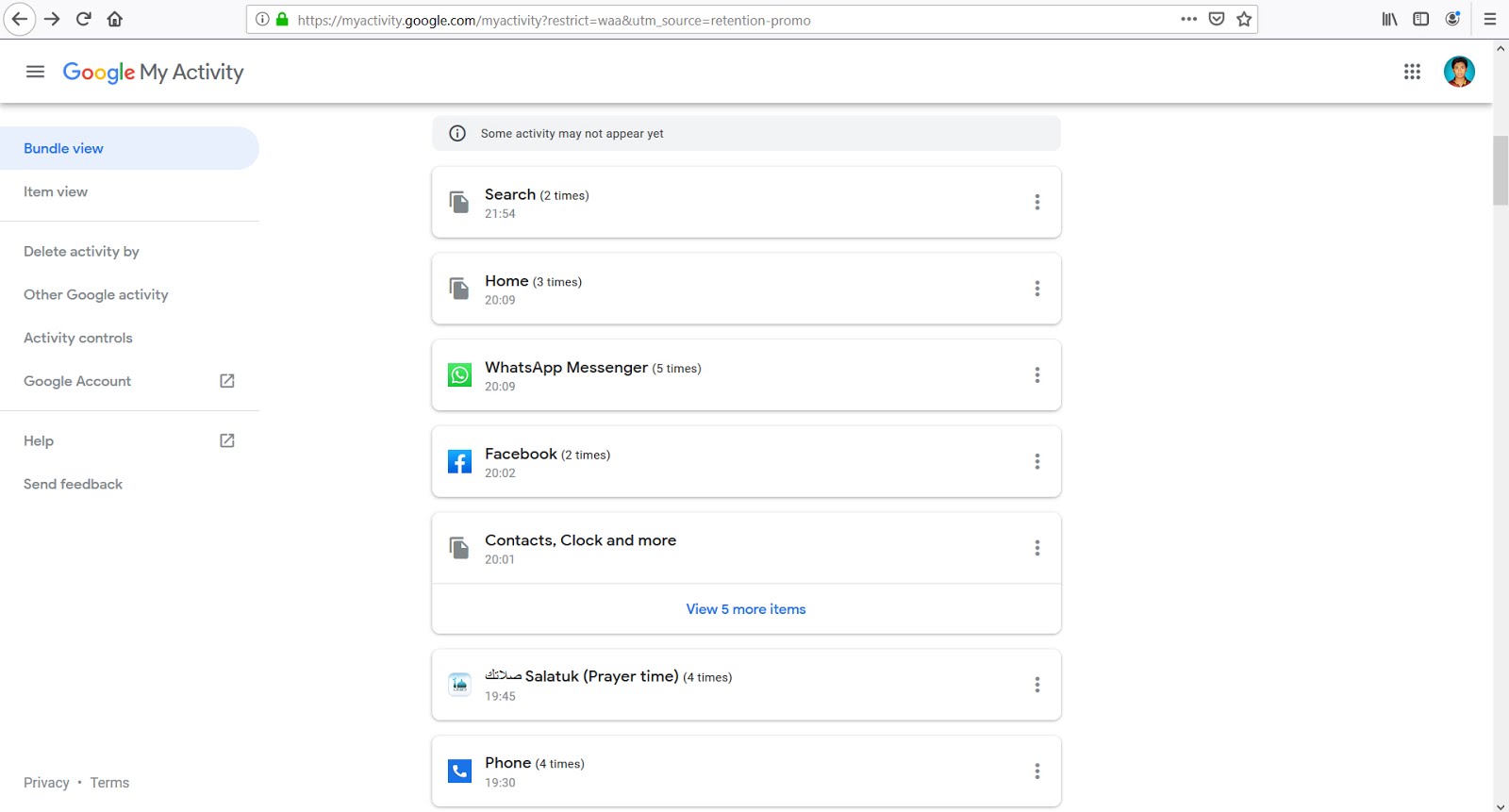This screenshot has width=1509, height=812.
Task: Click the Search bundle document icon
Action: click(459, 202)
